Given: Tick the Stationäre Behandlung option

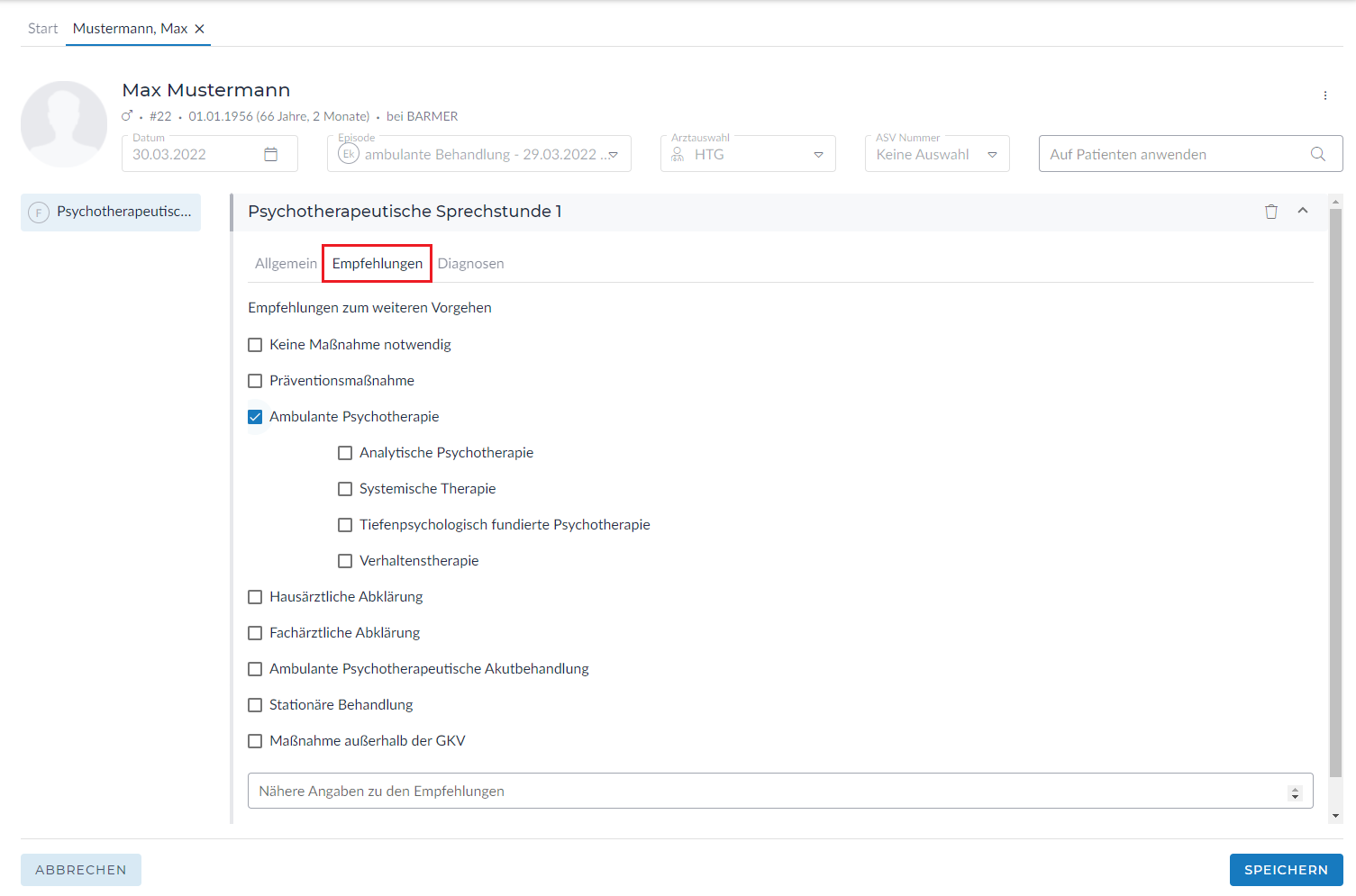Looking at the screenshot, I should (255, 705).
